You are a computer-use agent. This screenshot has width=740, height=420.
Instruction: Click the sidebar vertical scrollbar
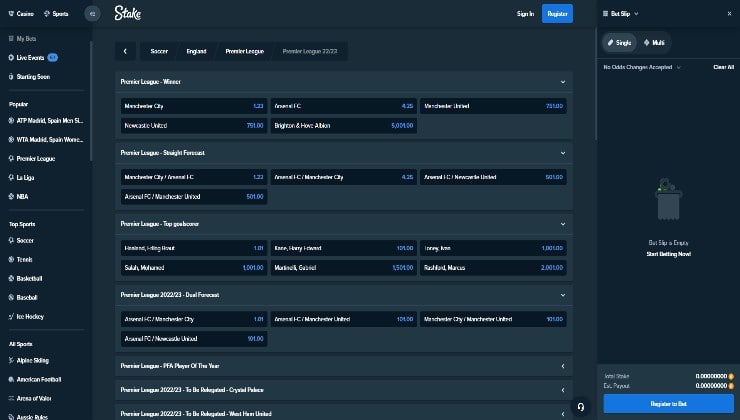(x=90, y=101)
